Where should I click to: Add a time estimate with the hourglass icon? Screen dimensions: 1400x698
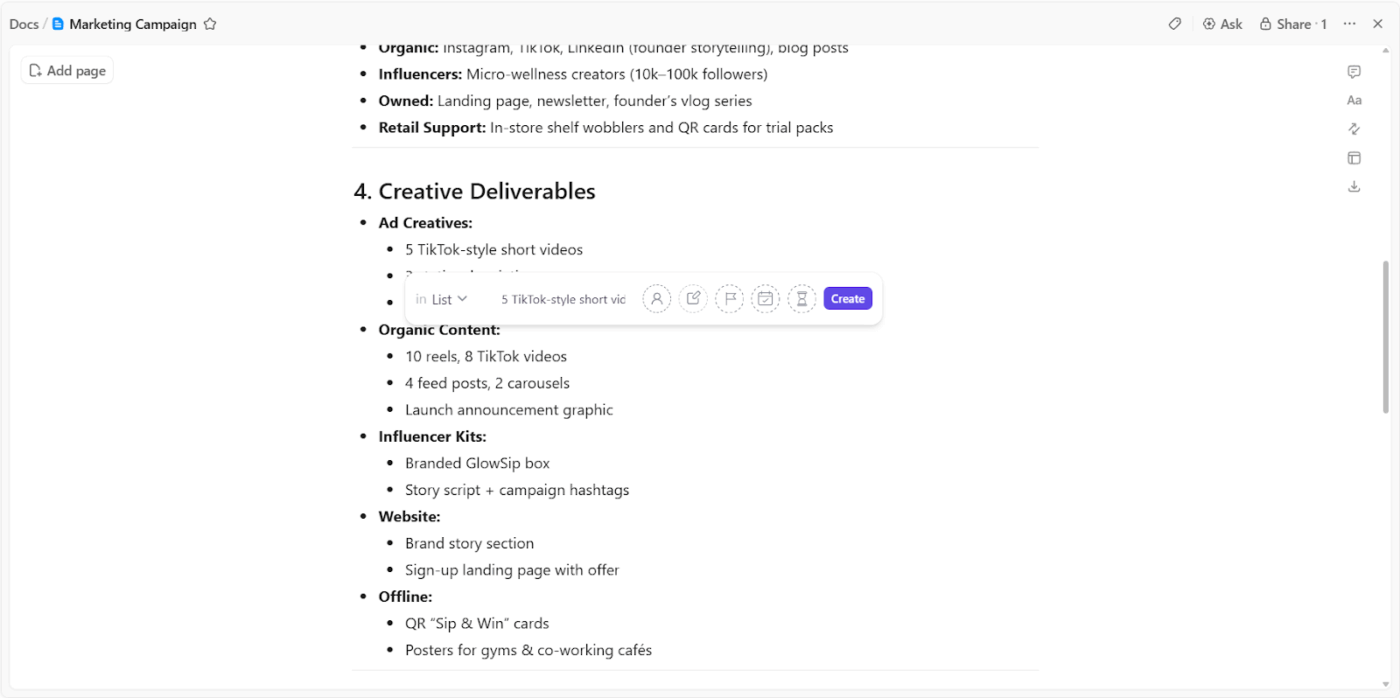tap(801, 298)
